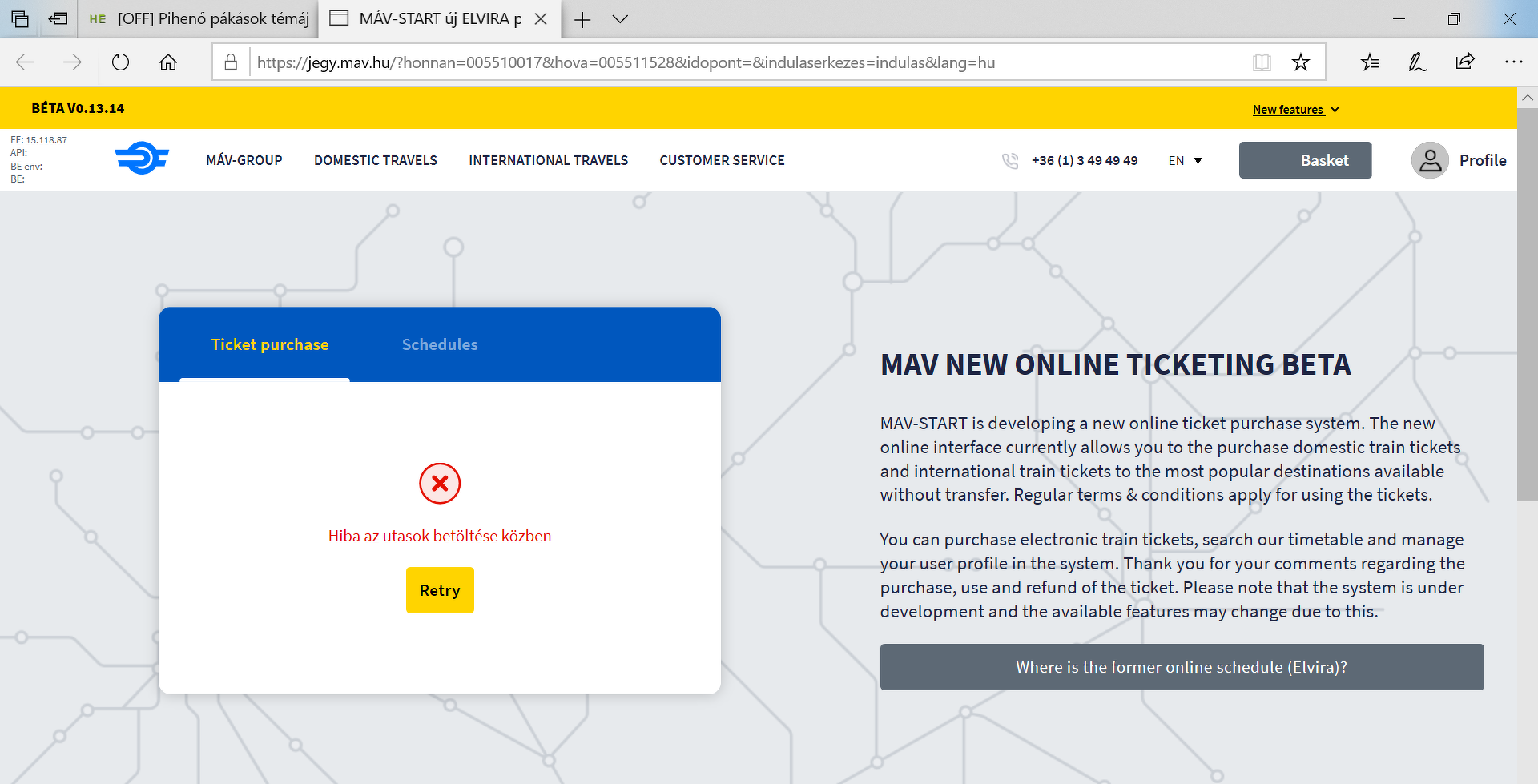Click the BÉTA V0.13.14 version label
Screen dimensions: 1538x784
pyautogui.click(x=78, y=108)
